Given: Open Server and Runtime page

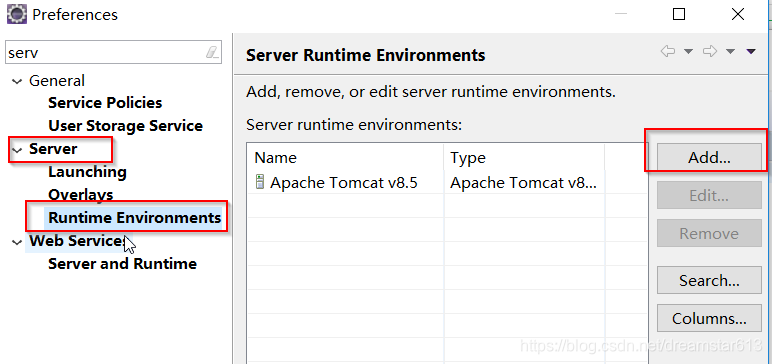Looking at the screenshot, I should click(x=123, y=264).
